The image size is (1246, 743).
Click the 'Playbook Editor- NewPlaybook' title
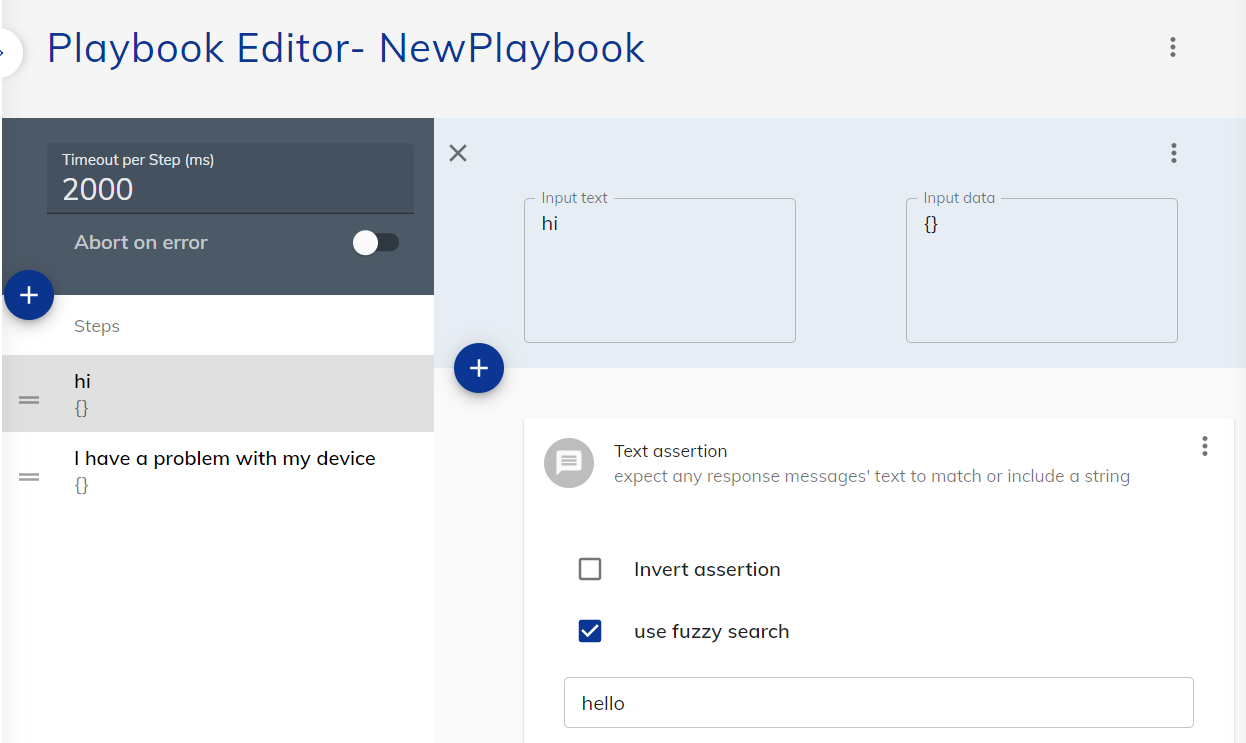point(346,48)
